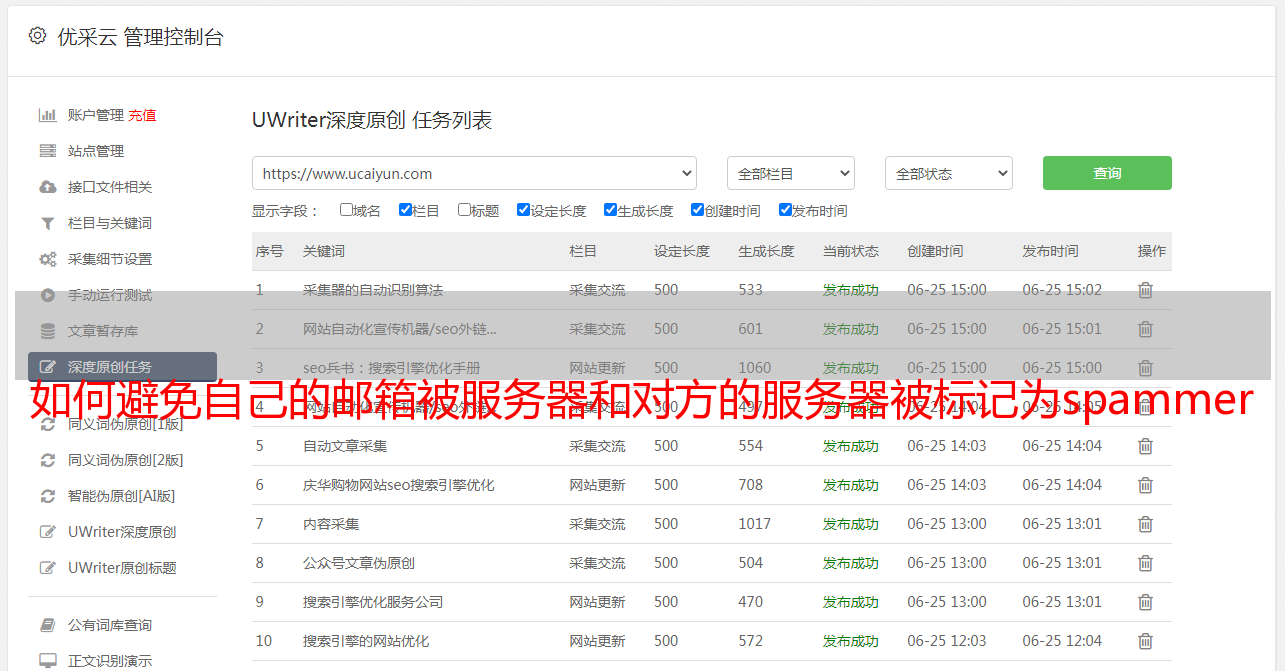Click the gears icon for 采集细节设置

click(x=47, y=259)
